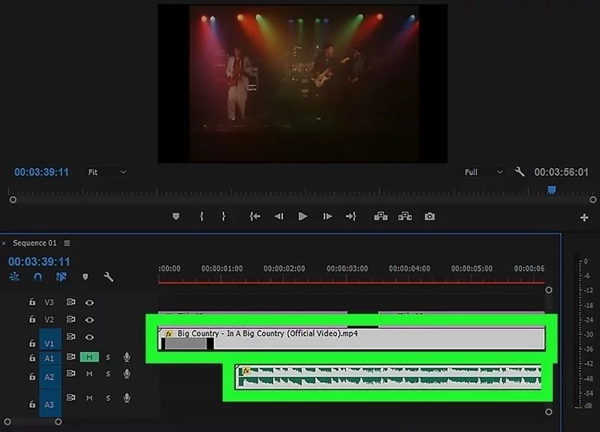This screenshot has width=600, height=432.
Task: Toggle lock on track A3
Action: click(33, 404)
